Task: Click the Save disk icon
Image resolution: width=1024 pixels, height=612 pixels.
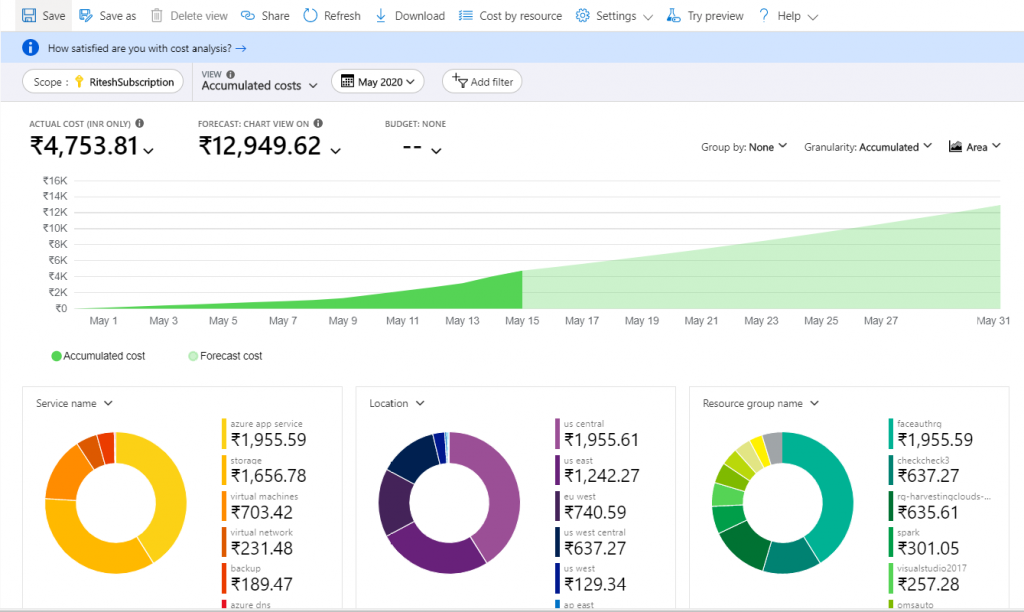Action: [x=30, y=16]
